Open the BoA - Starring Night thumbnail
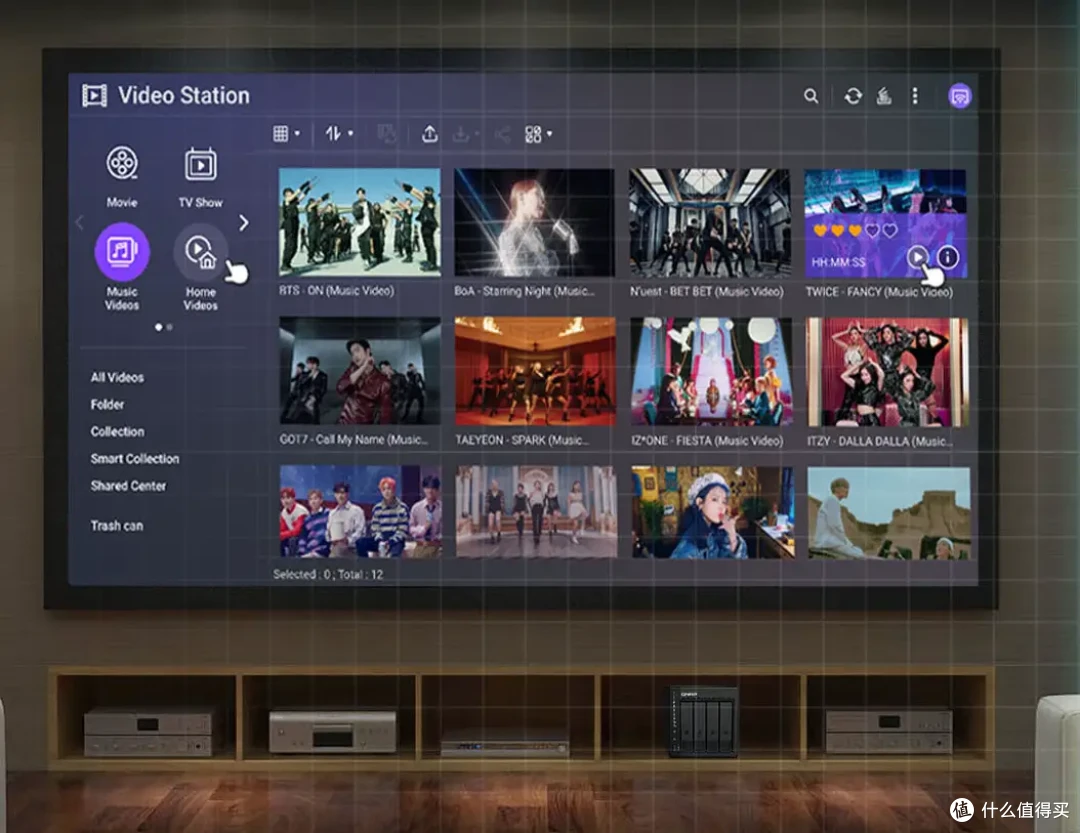 tap(534, 223)
